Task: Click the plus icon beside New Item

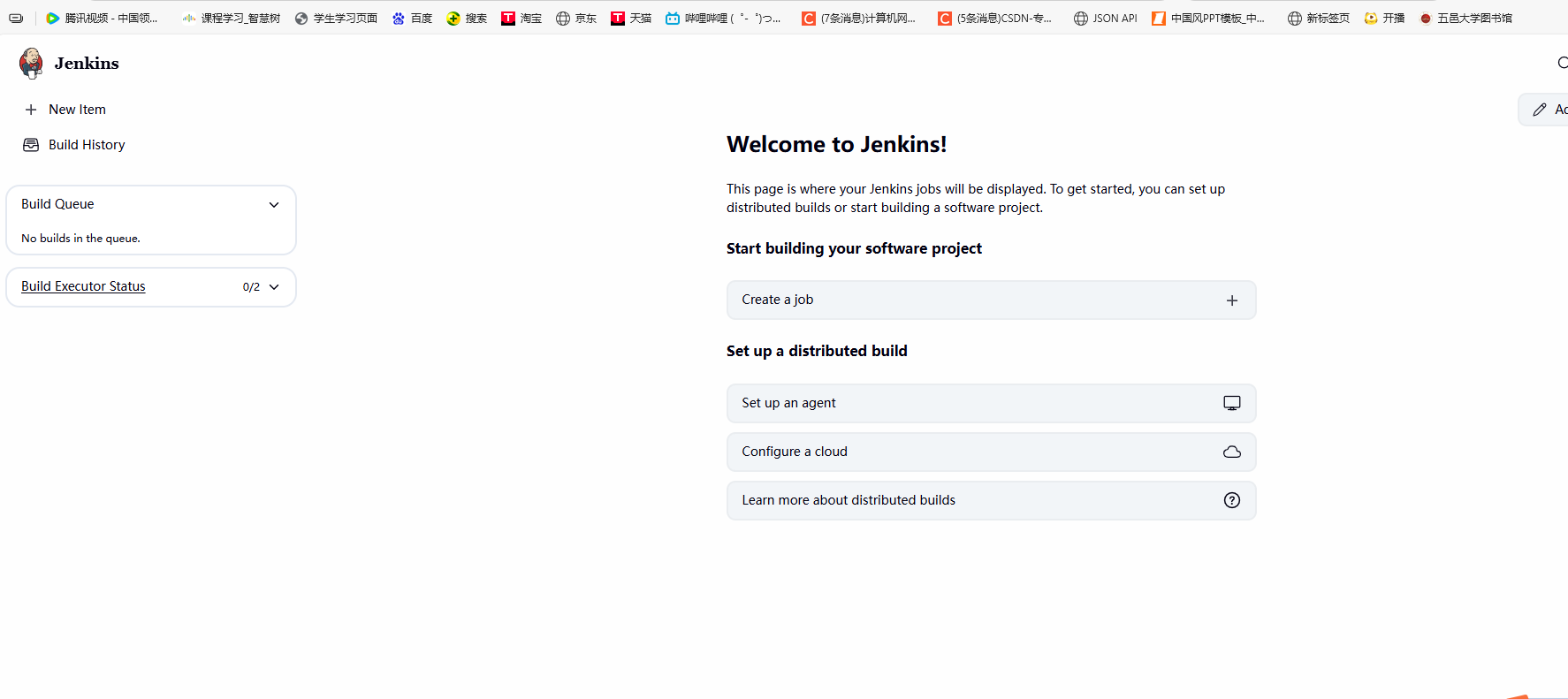Action: coord(31,110)
